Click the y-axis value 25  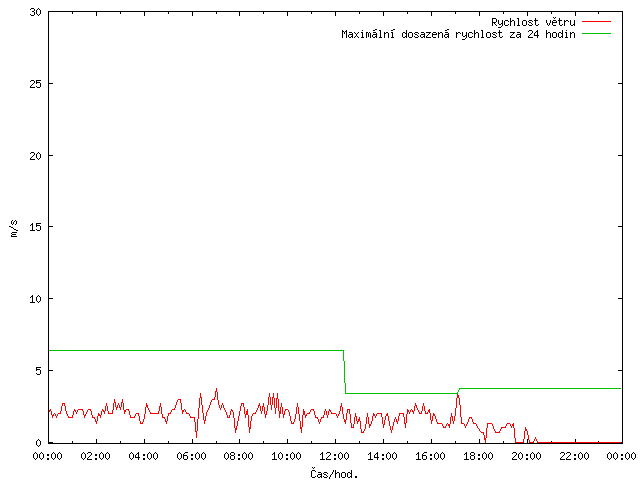click(36, 84)
